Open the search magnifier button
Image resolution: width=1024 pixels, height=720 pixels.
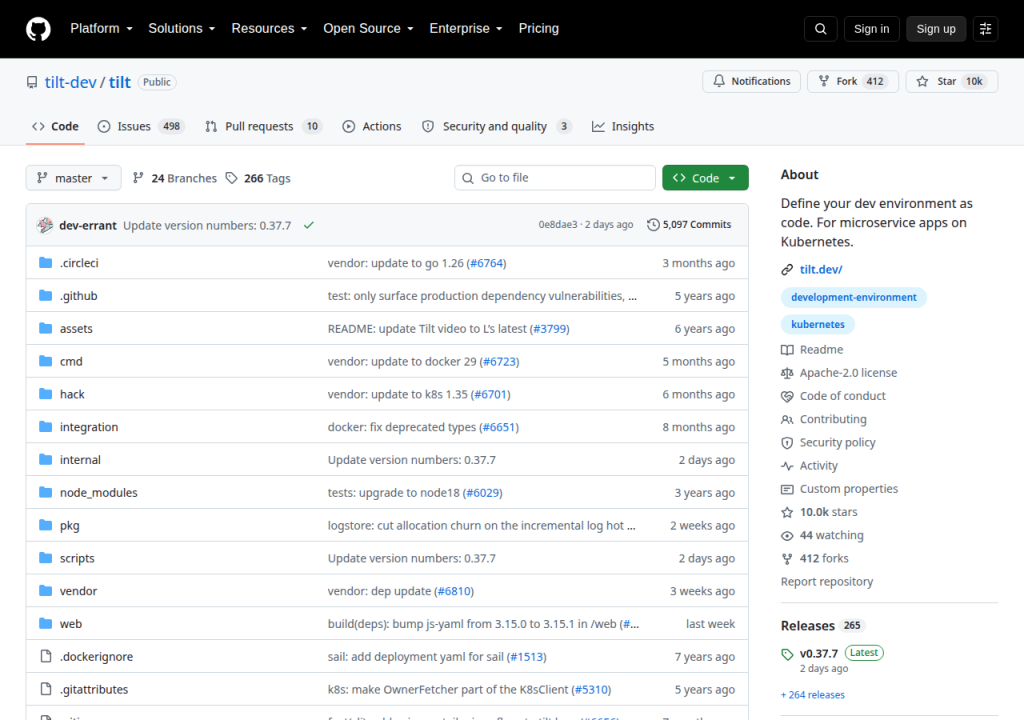click(820, 29)
